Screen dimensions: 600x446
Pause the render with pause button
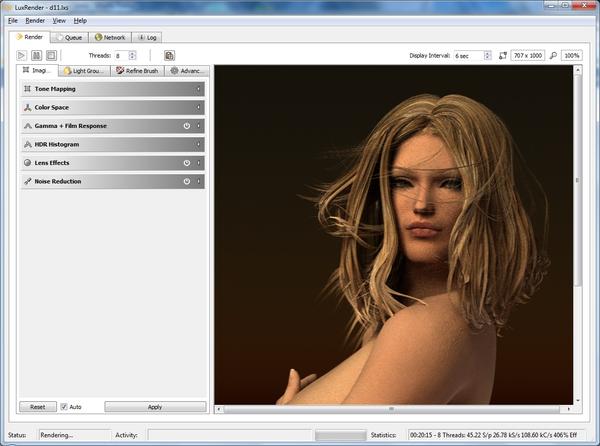coord(36,55)
